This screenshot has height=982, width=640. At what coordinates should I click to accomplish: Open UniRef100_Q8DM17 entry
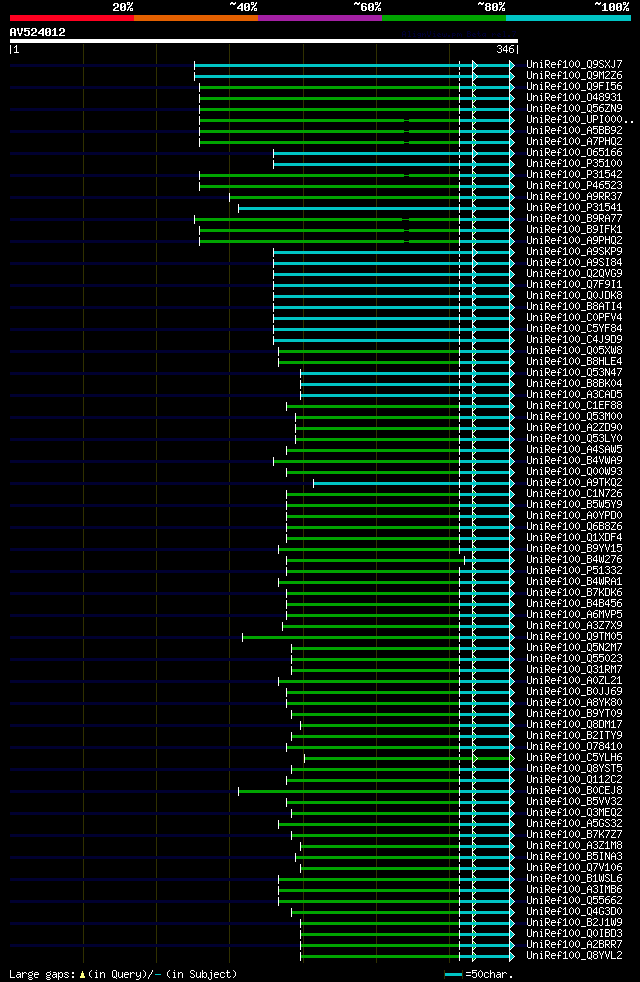[x=574, y=725]
